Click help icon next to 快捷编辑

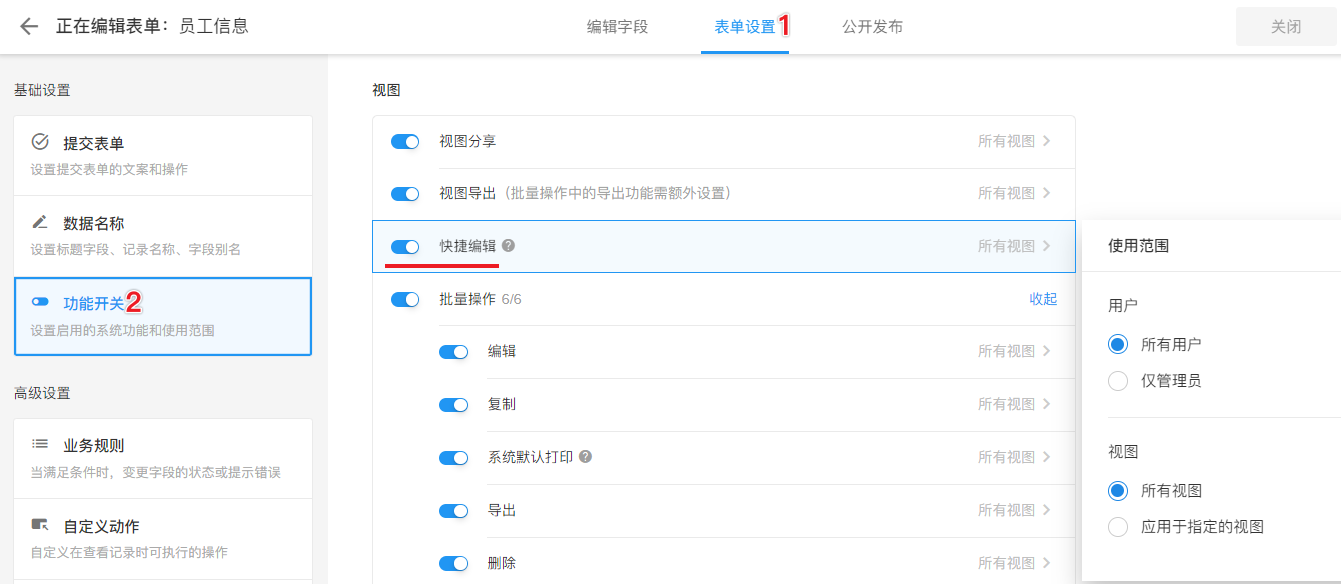click(509, 245)
